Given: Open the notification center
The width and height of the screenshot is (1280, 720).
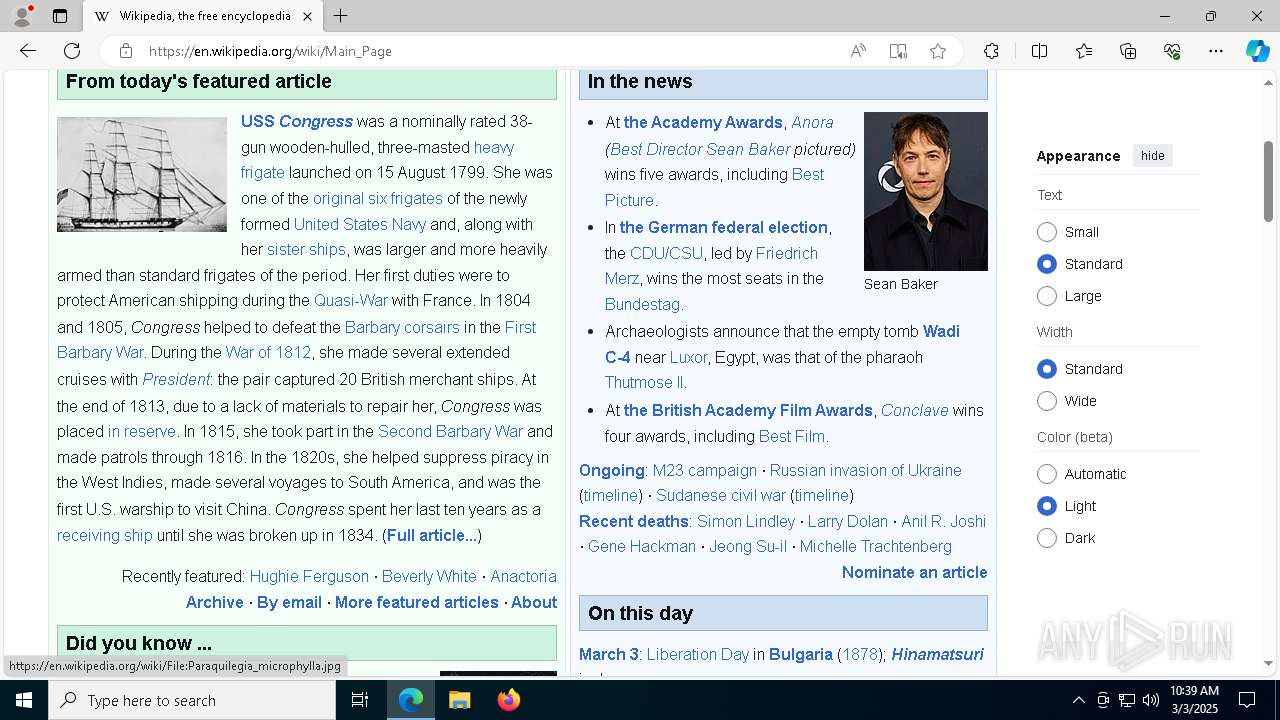Looking at the screenshot, I should point(1247,700).
